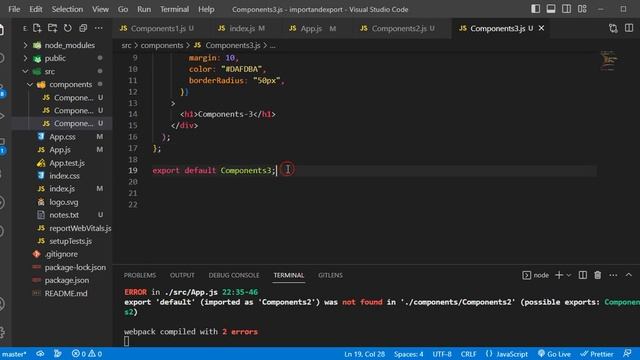
Task: Refresh the explorer file tree
Action: (x=68, y=28)
